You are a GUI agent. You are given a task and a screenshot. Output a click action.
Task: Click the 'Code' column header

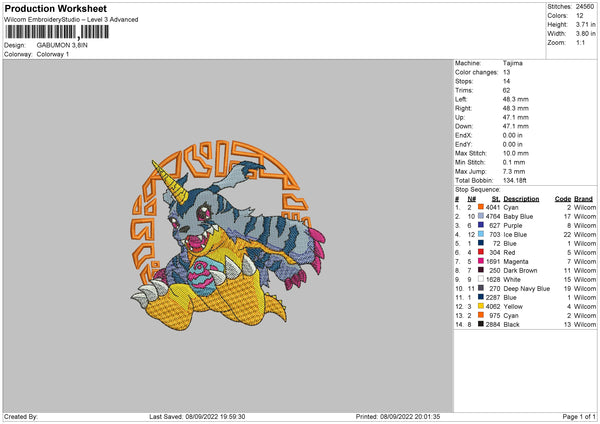point(563,199)
